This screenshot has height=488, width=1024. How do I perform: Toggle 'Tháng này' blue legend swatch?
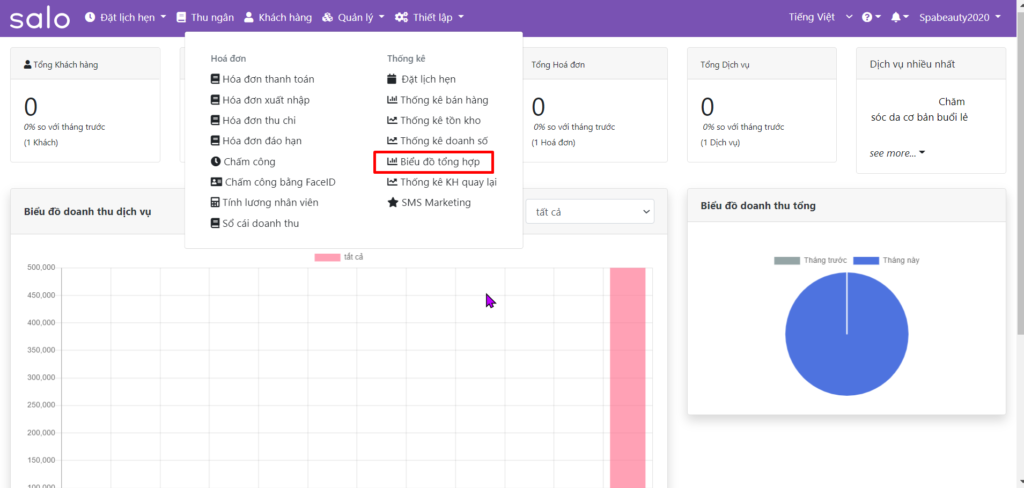pos(866,261)
